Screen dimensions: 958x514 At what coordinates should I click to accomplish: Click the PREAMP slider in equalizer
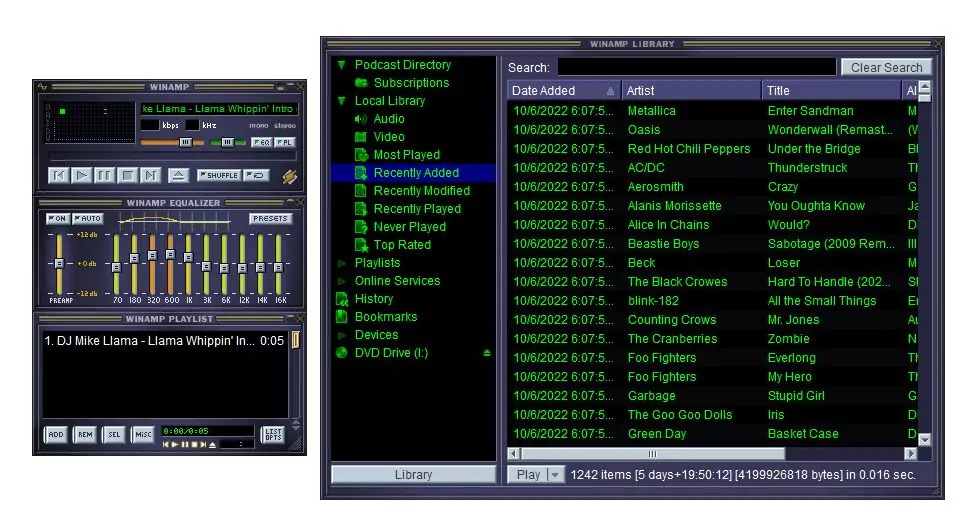coord(59,263)
